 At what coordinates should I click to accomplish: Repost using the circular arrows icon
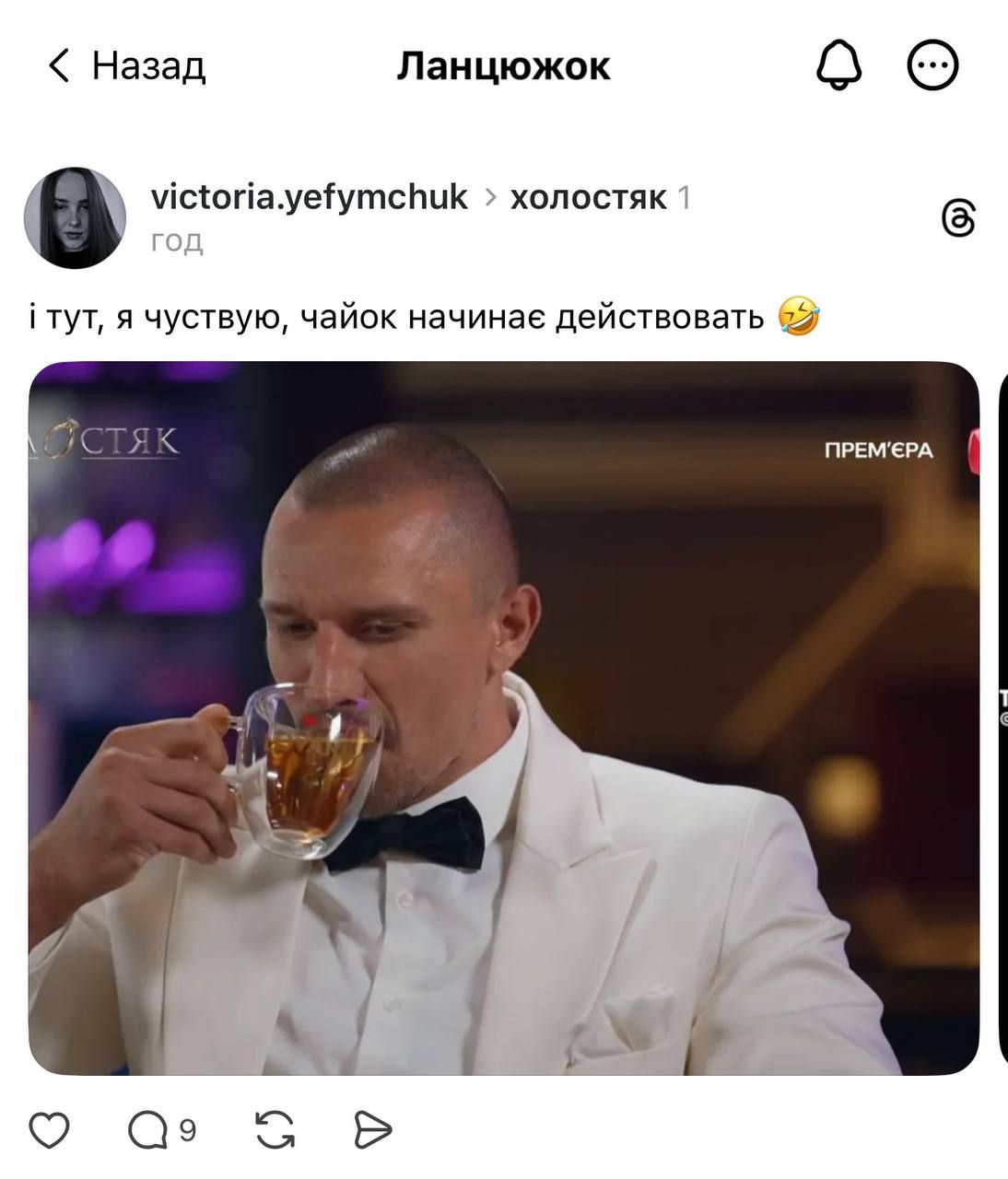(x=275, y=1130)
